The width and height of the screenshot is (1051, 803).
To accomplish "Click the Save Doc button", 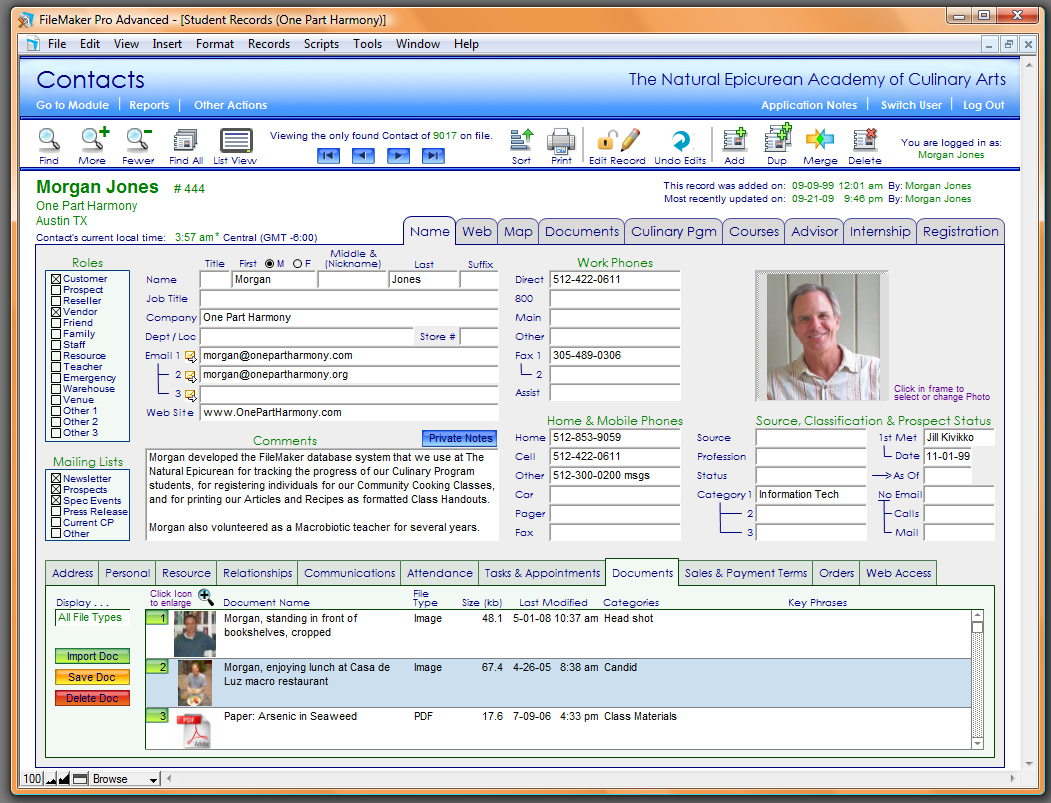I will coord(92,677).
